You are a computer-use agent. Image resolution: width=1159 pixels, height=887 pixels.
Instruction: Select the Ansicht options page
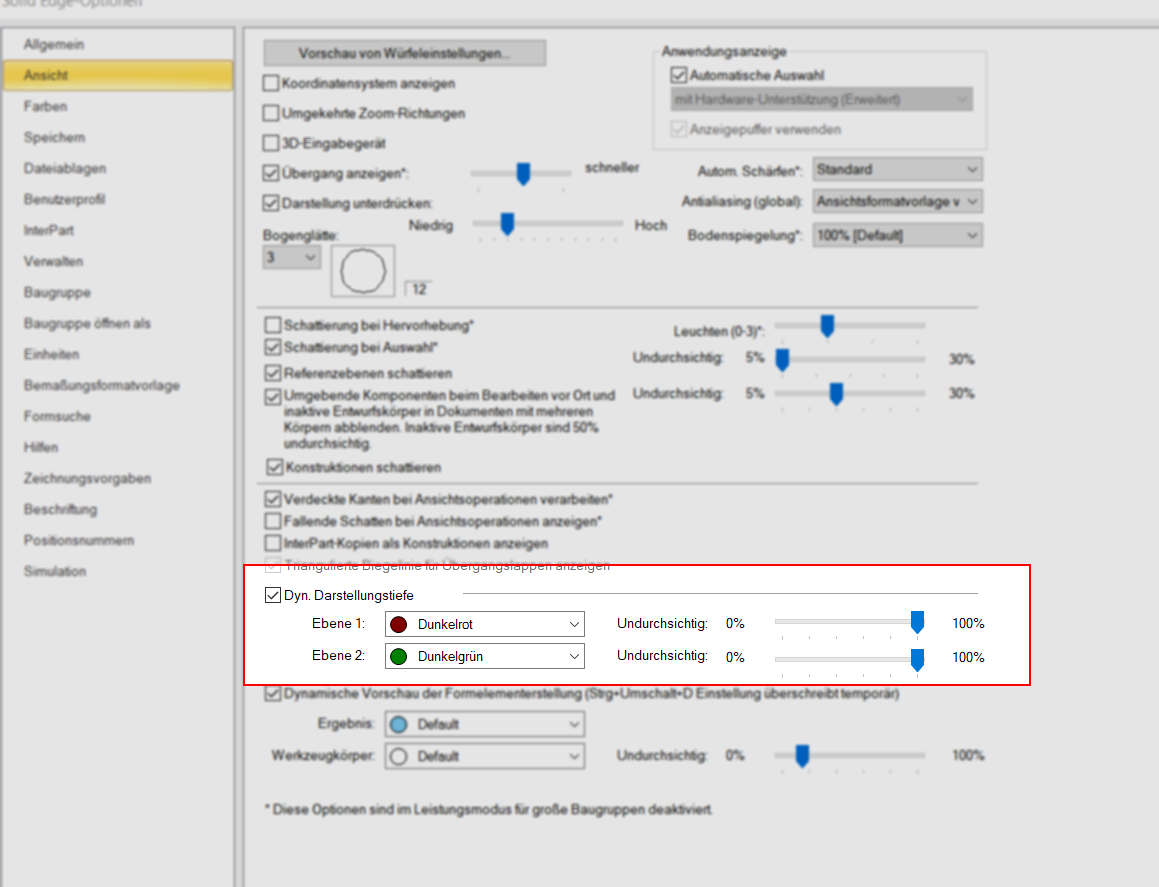(x=118, y=75)
